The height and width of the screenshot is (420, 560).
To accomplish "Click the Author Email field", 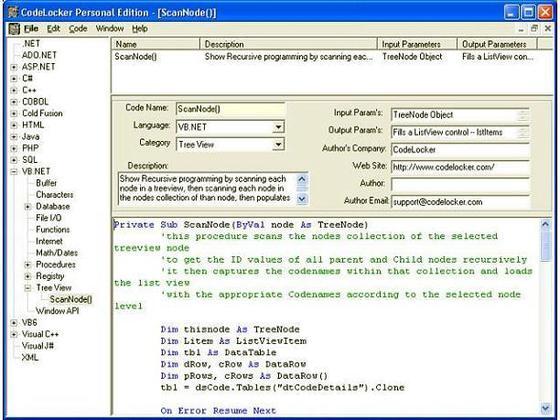I will (x=460, y=202).
